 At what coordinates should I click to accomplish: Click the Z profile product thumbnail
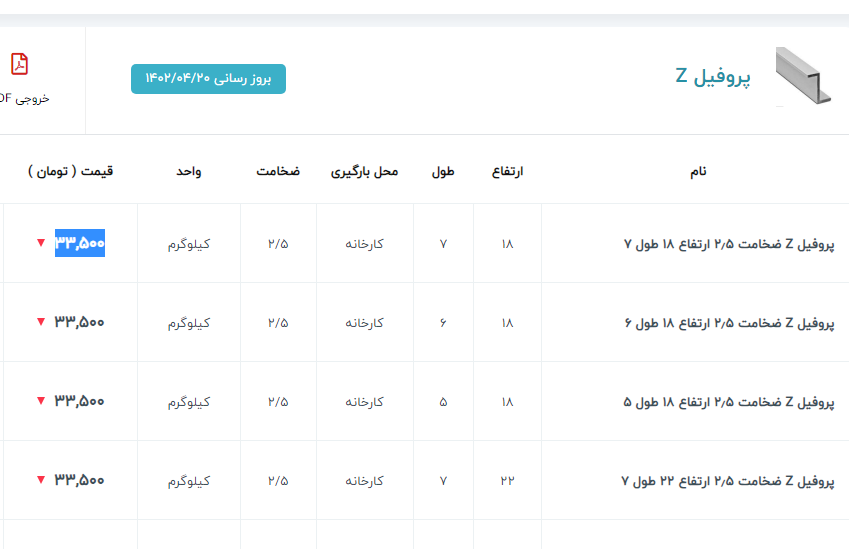[x=802, y=77]
